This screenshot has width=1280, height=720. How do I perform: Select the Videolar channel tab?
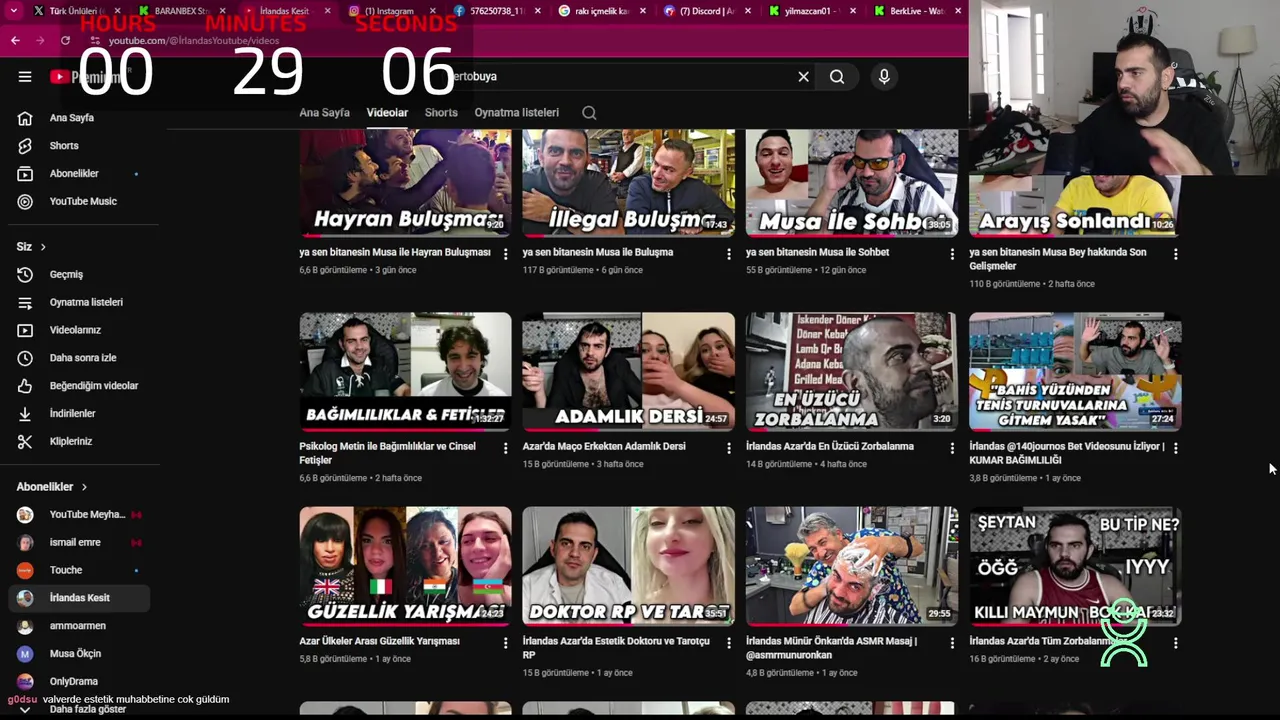coord(387,113)
